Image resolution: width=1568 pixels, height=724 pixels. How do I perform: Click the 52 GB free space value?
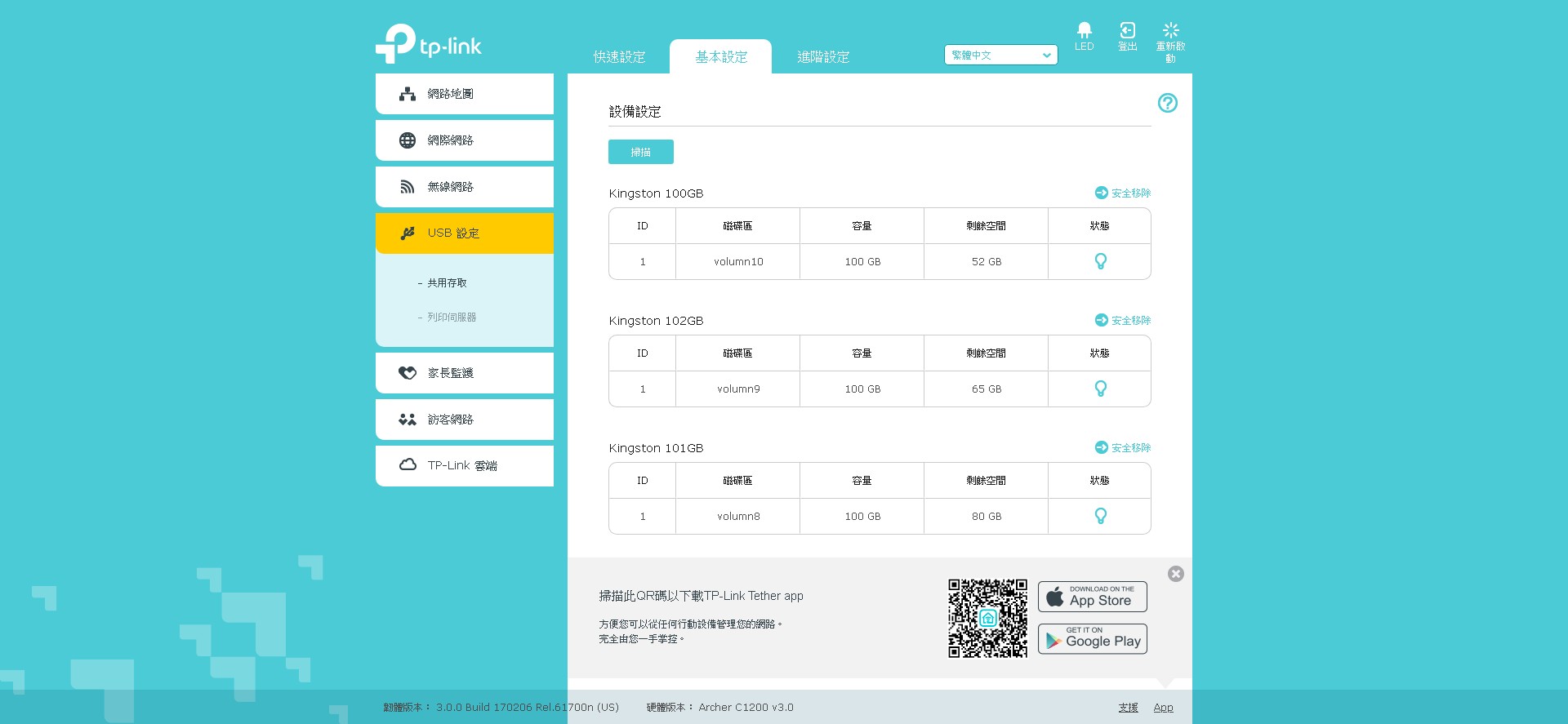tap(987, 262)
